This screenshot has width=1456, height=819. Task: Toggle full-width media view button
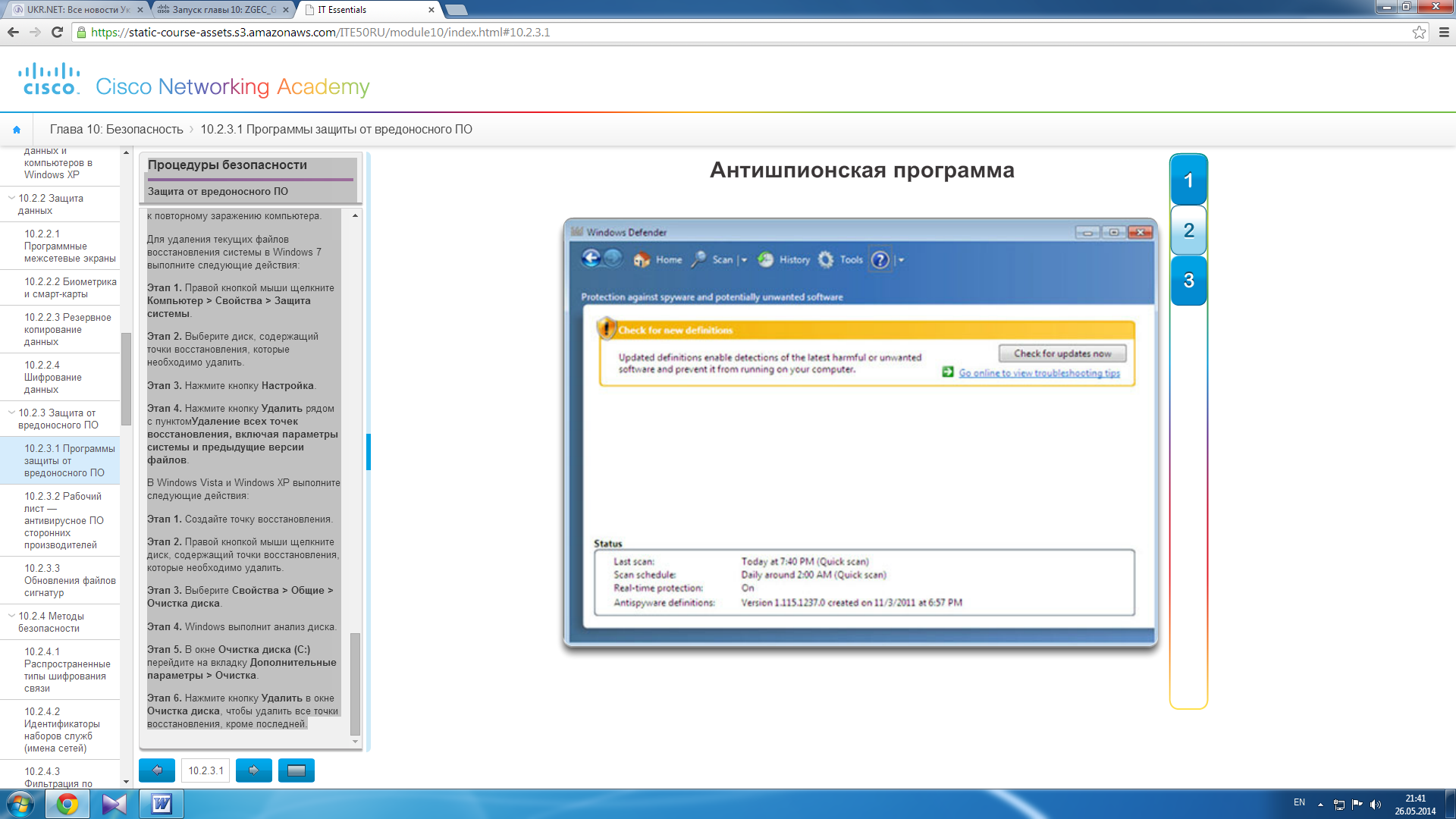coord(297,770)
